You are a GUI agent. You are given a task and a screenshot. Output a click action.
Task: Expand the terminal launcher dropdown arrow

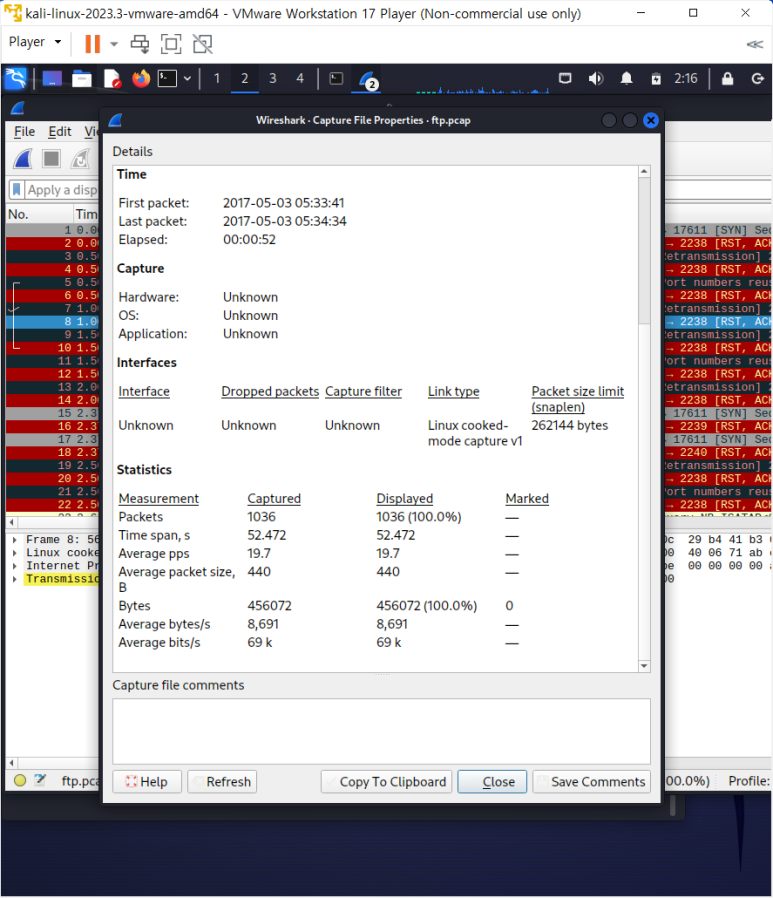[187, 79]
